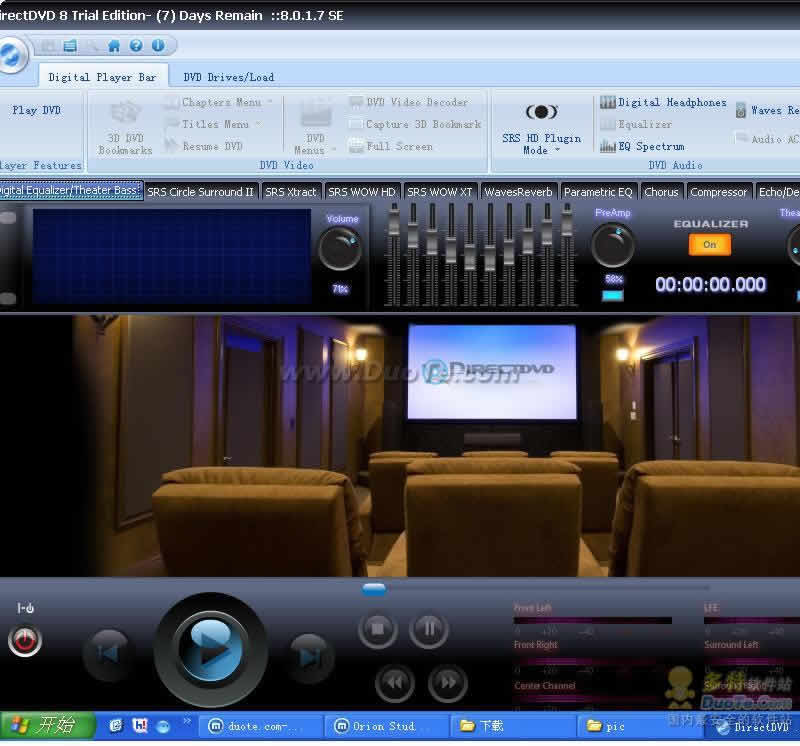The height and width of the screenshot is (746, 800).
Task: Click the PreAmp knob
Action: click(612, 245)
